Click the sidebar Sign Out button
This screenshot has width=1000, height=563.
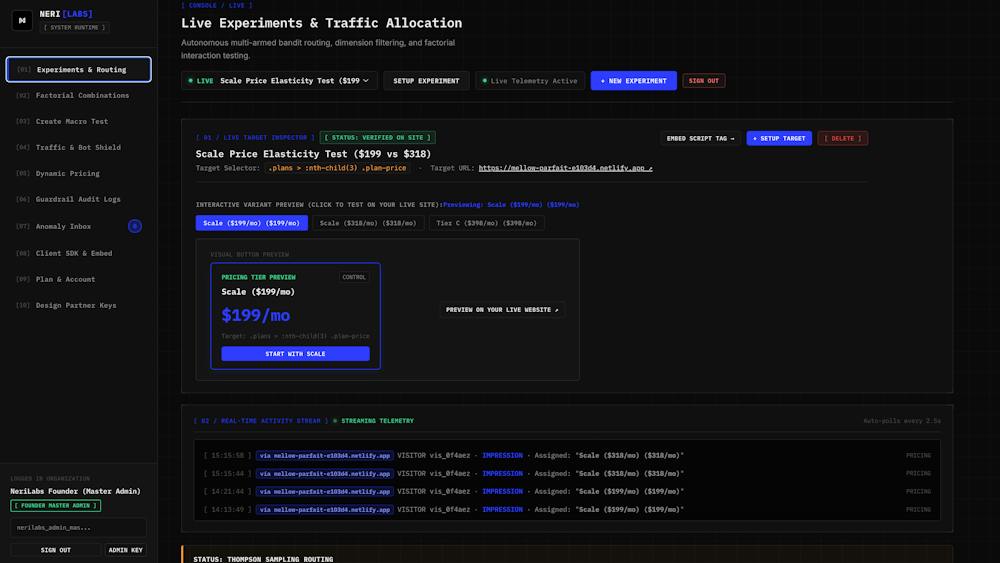55,550
